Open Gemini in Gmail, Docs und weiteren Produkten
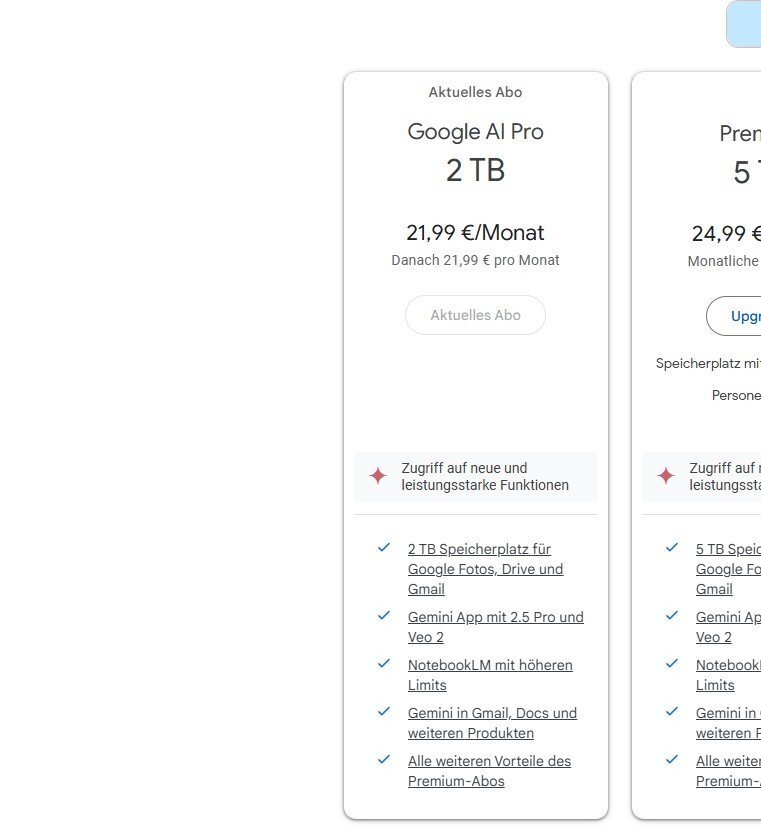Viewport: 761px width, 837px height. pos(492,713)
